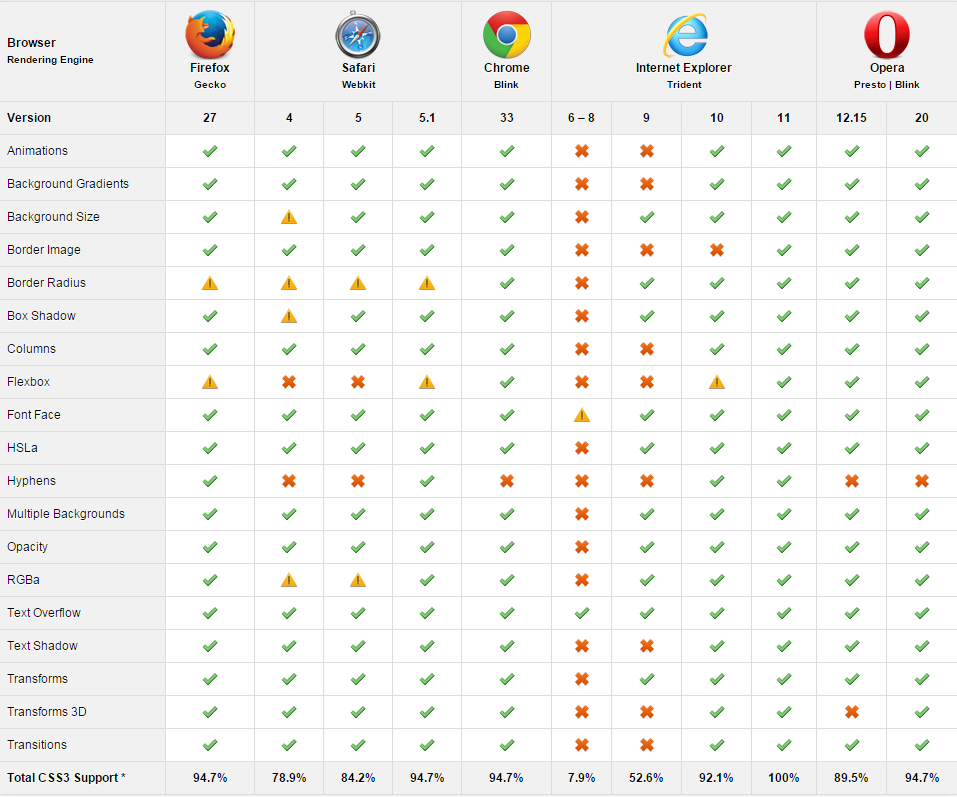Click warning icon for IE 10 Flexbox

(x=717, y=382)
